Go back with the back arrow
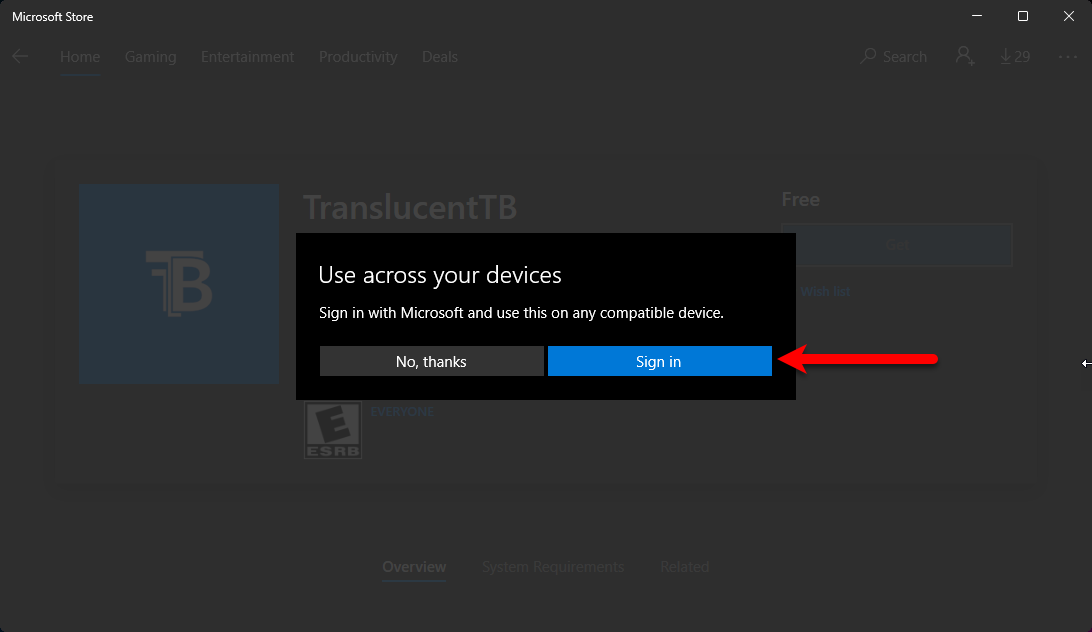The height and width of the screenshot is (632, 1092). tap(20, 56)
